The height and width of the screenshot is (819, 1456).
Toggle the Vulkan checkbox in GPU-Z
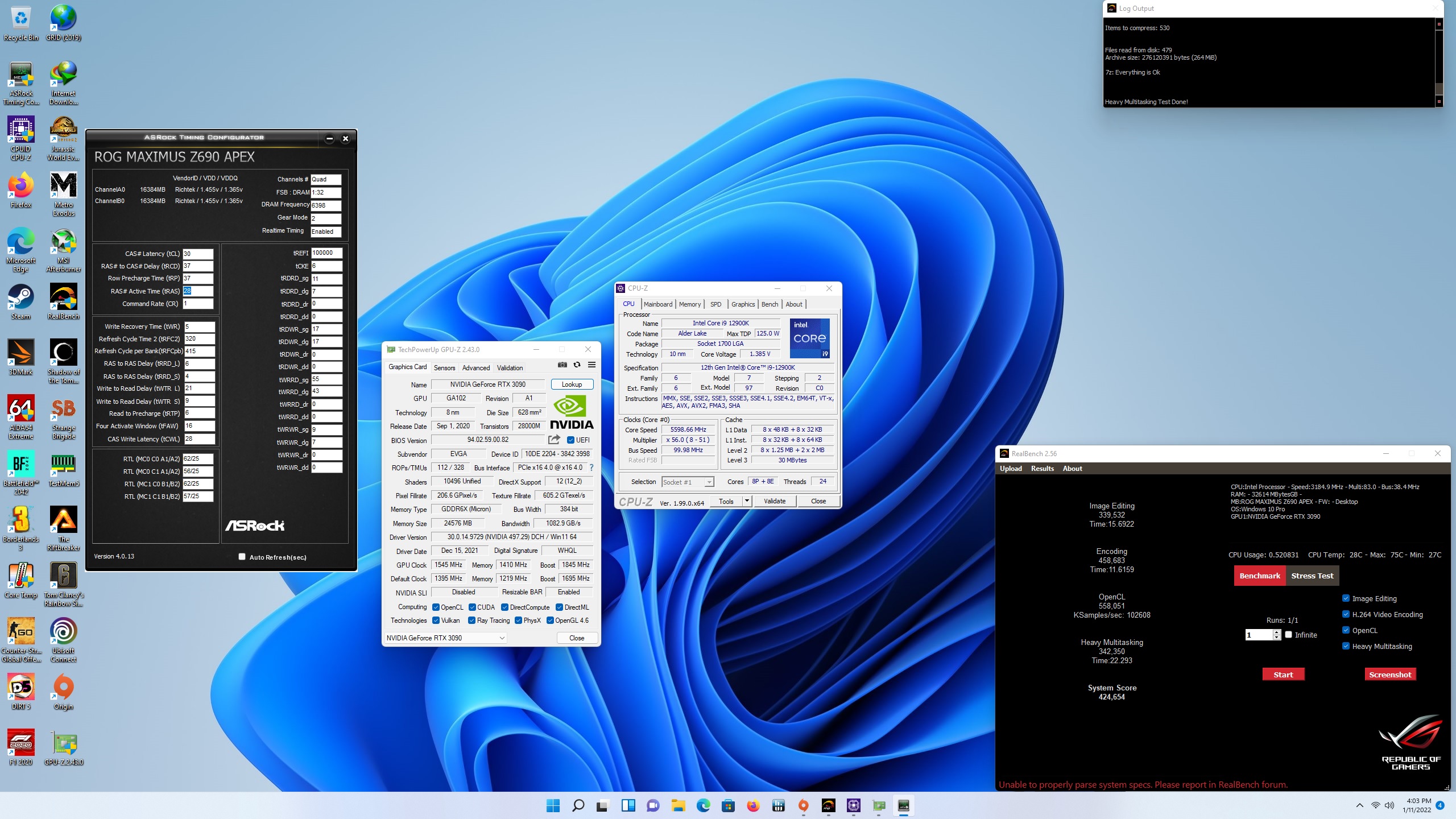coord(436,621)
